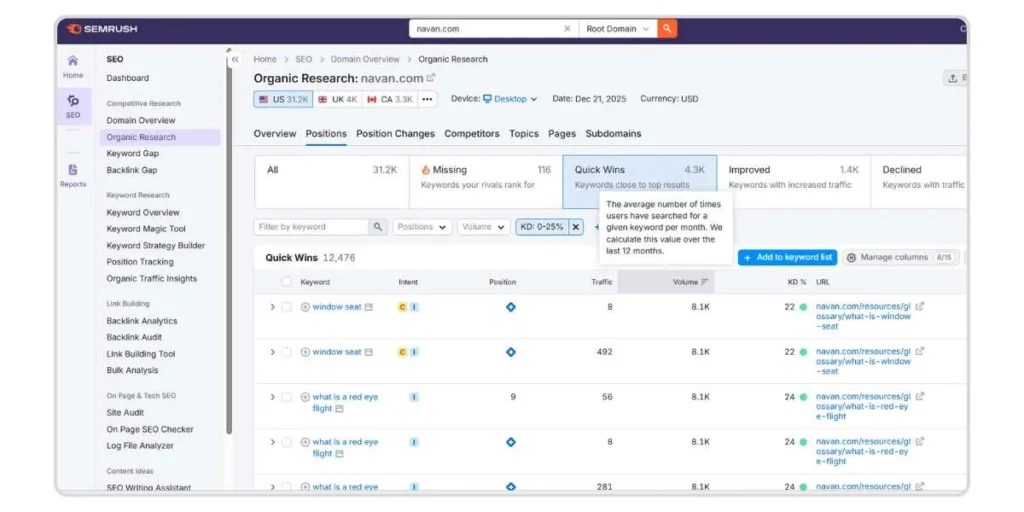The width and height of the screenshot is (1024, 512).
Task: Open the Pages tab
Action: [x=562, y=134]
